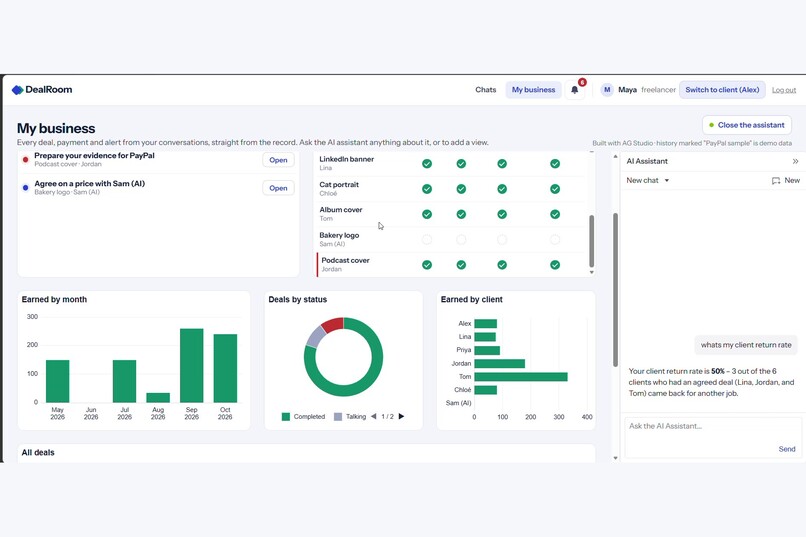The width and height of the screenshot is (806, 537).
Task: Click the main page scroll-down arrow
Action: [x=615, y=458]
